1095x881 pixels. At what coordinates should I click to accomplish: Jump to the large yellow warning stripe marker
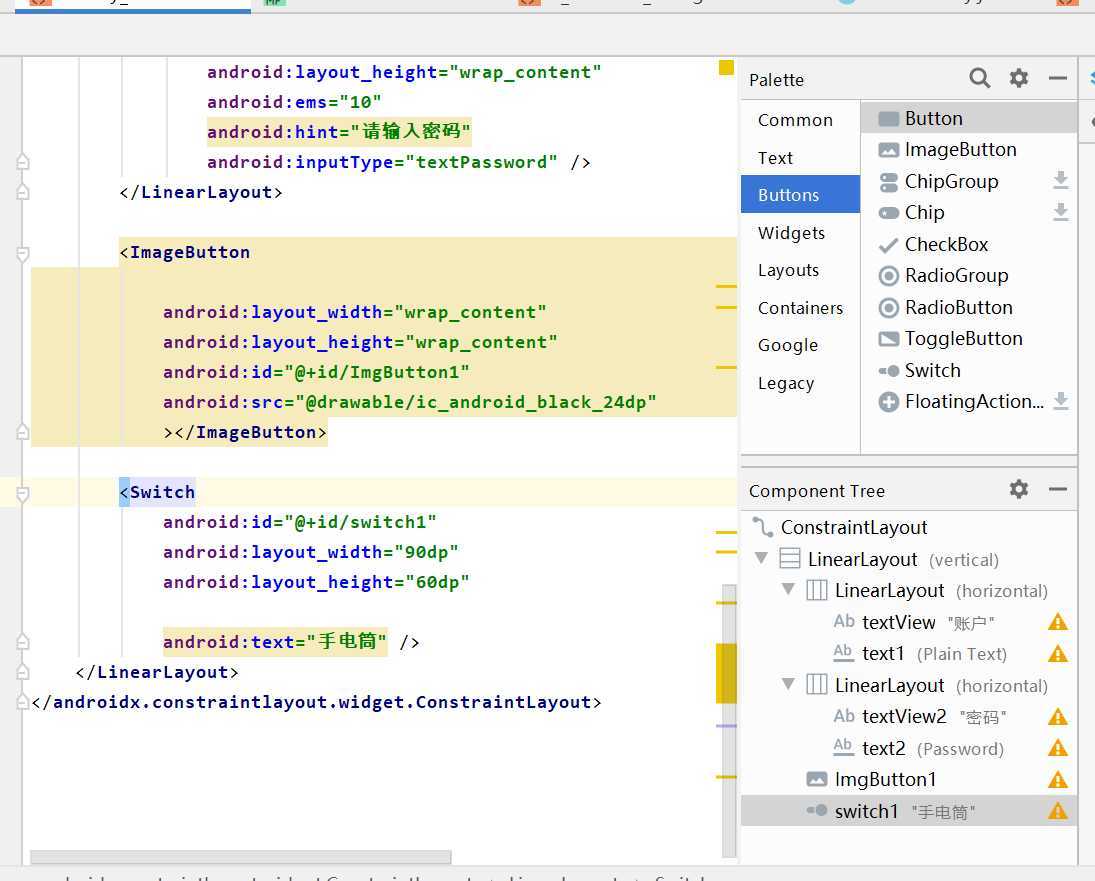click(x=726, y=673)
